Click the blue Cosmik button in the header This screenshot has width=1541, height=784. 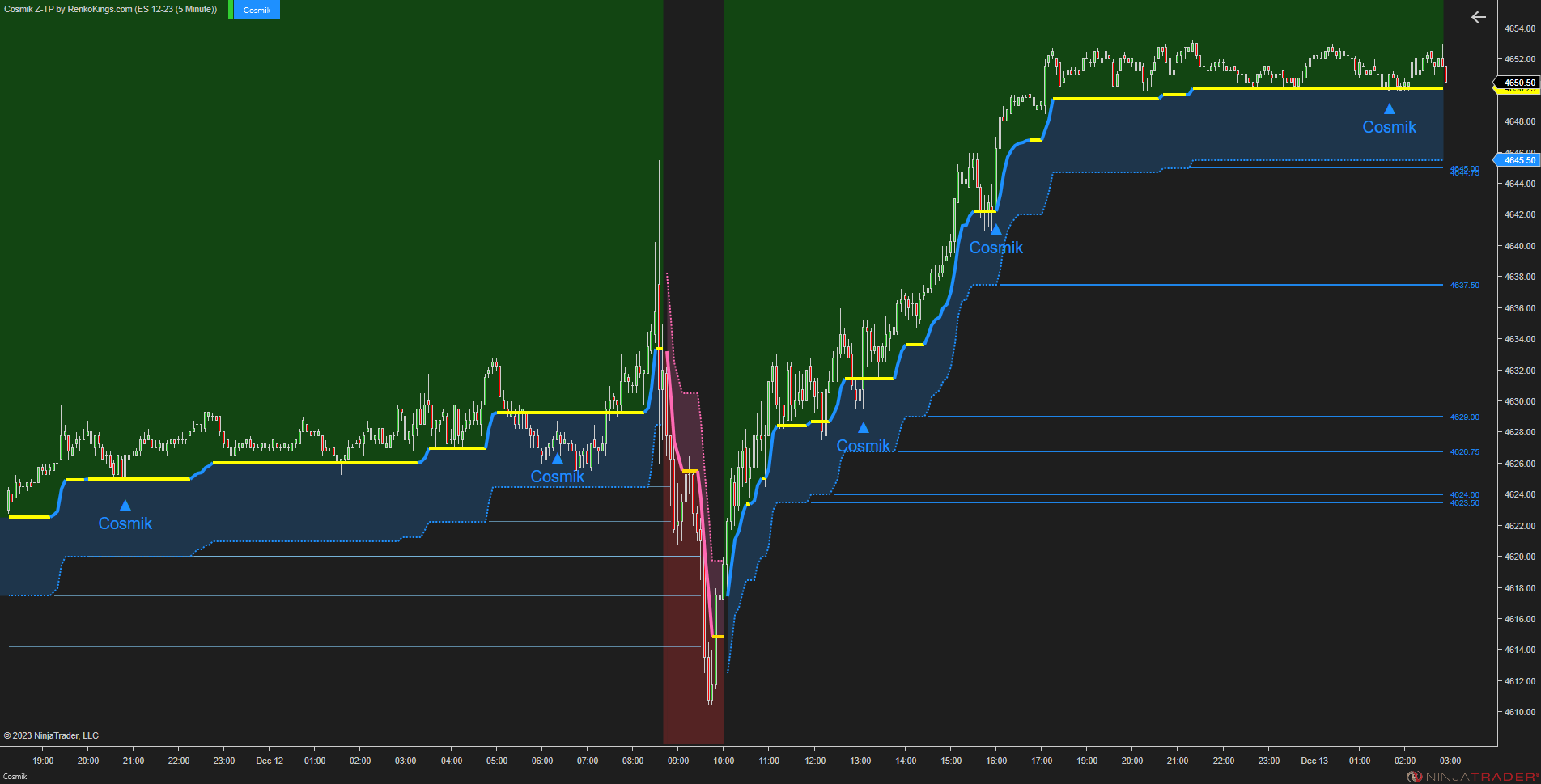pos(256,10)
